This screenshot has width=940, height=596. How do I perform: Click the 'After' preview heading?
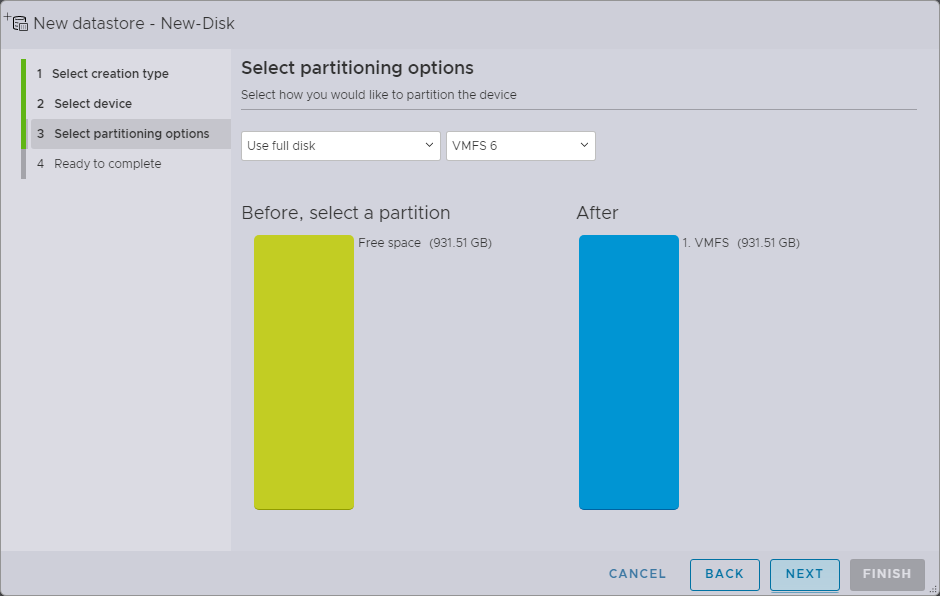tap(597, 213)
